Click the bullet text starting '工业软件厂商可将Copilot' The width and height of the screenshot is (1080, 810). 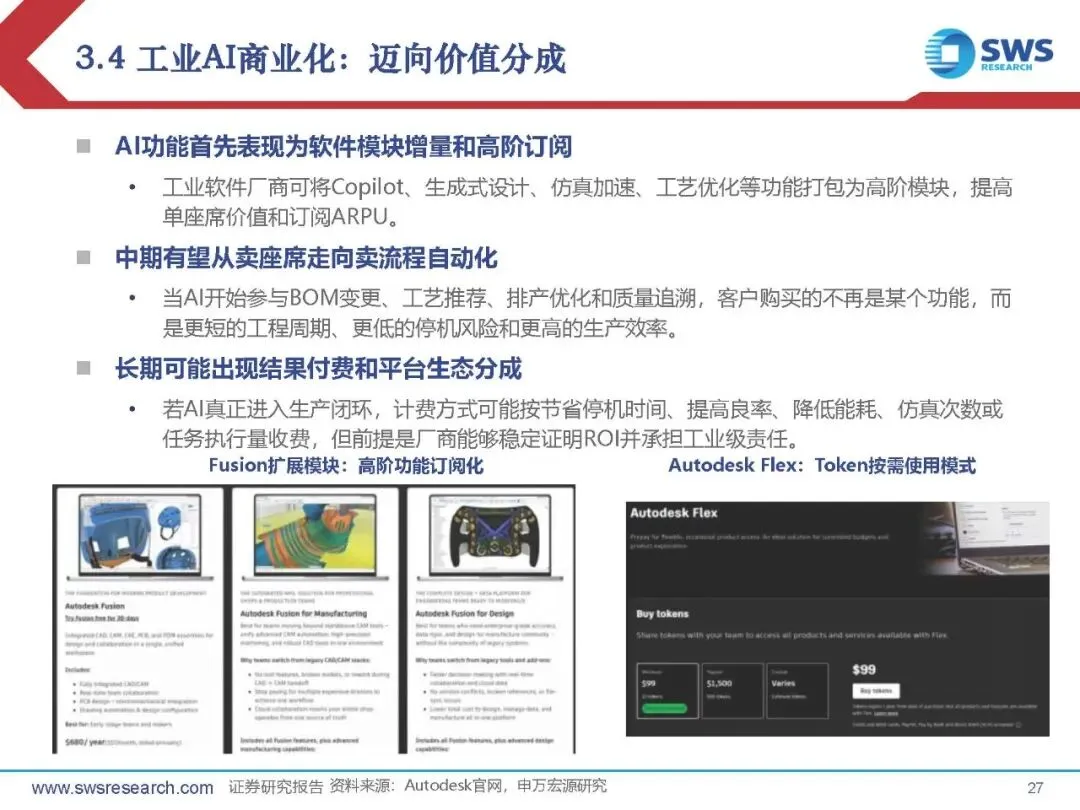point(587,202)
